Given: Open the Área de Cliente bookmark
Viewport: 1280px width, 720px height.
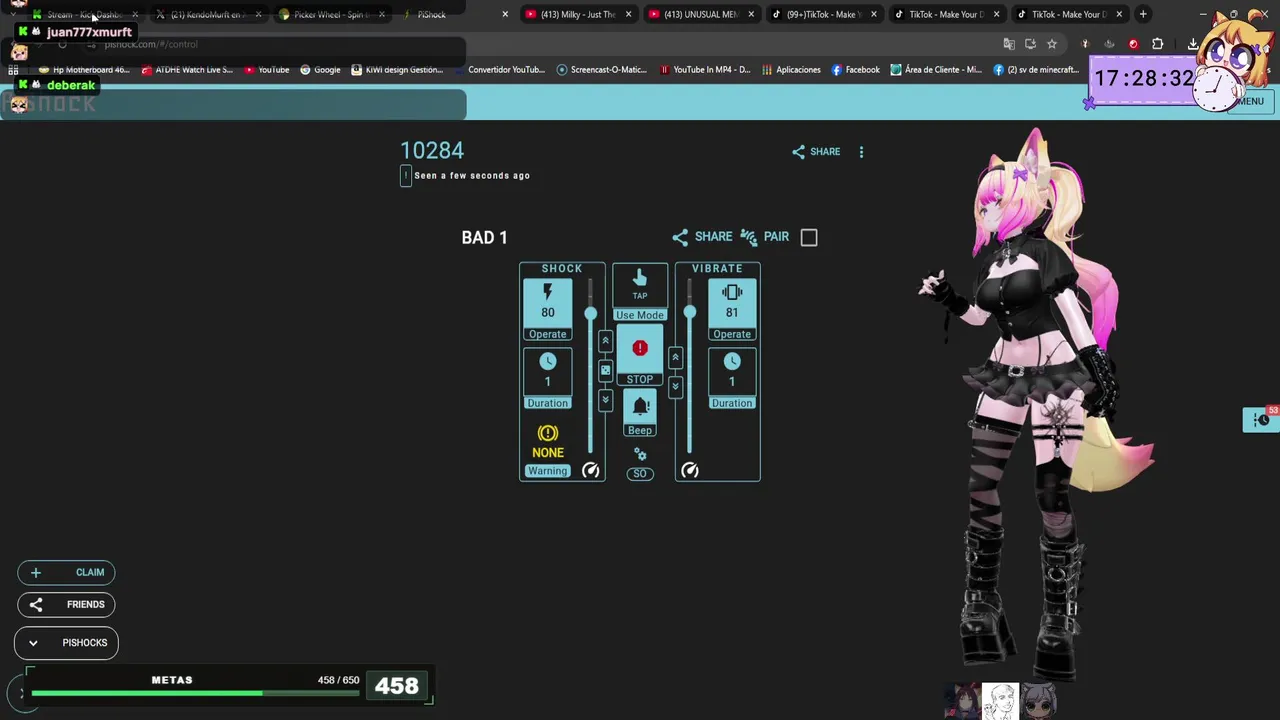Looking at the screenshot, I should 936,70.
